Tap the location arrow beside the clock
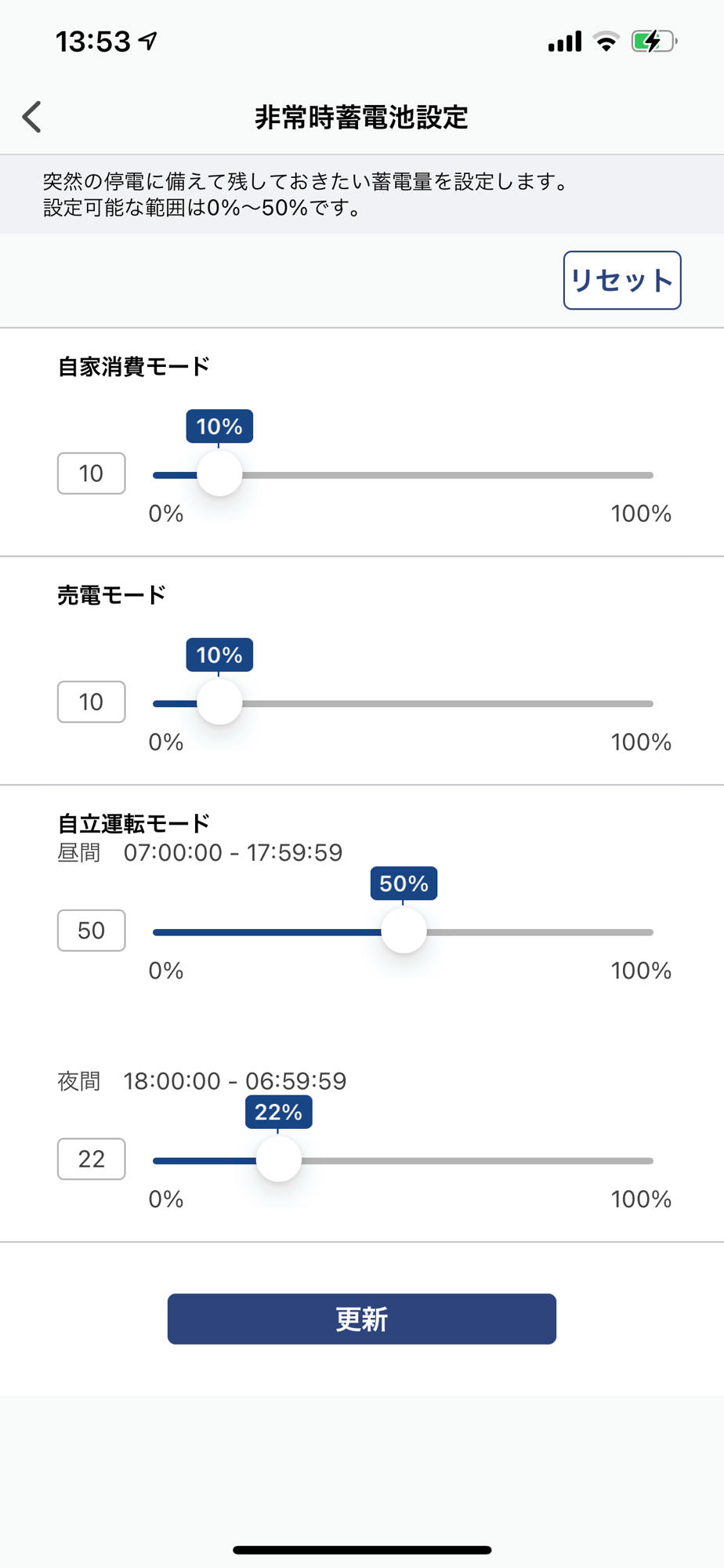Image resolution: width=724 pixels, height=1568 pixels. click(148, 40)
